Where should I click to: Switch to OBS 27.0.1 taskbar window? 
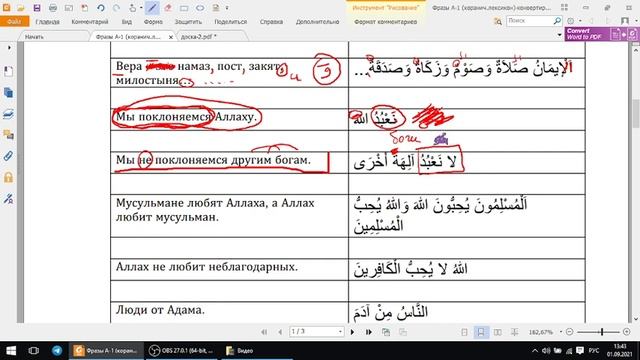182,351
